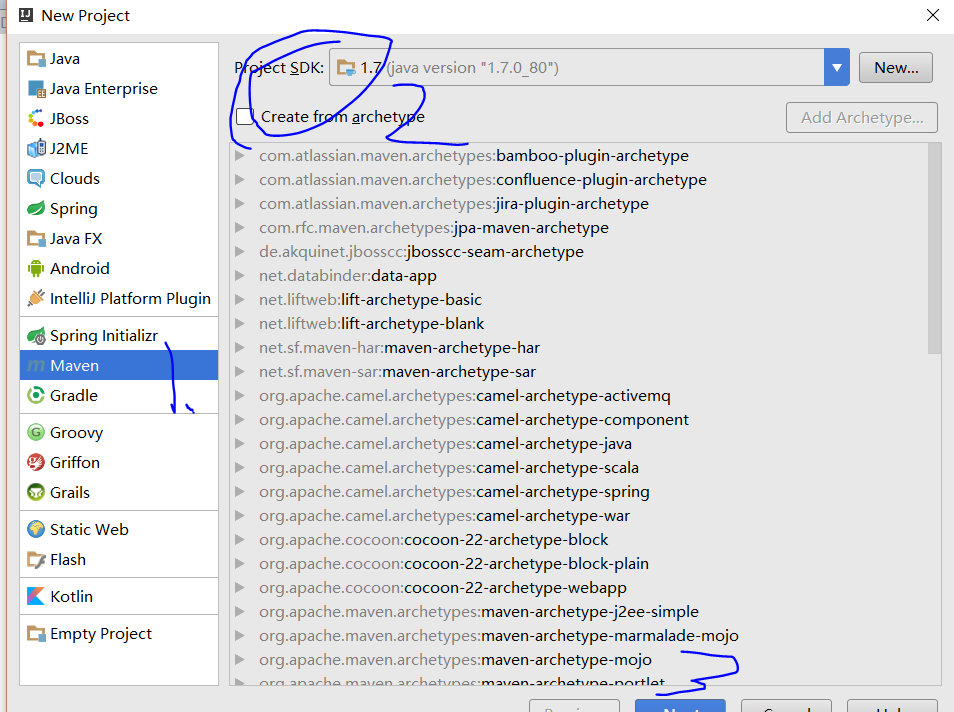Screen dimensions: 954x712
Task: Click the Maven m icon
Action: click(37, 366)
